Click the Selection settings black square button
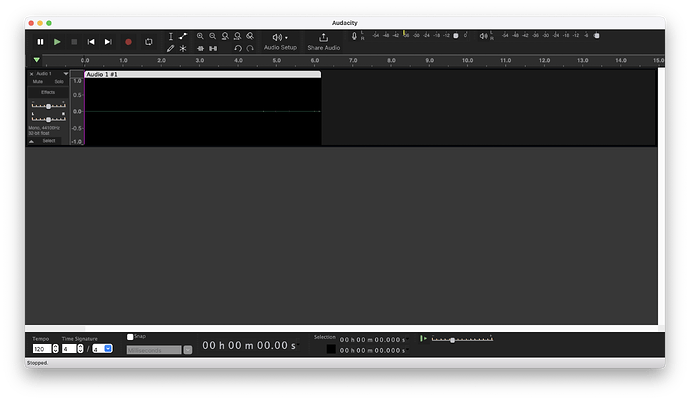Image resolution: width=690 pixels, height=401 pixels. 331,349
